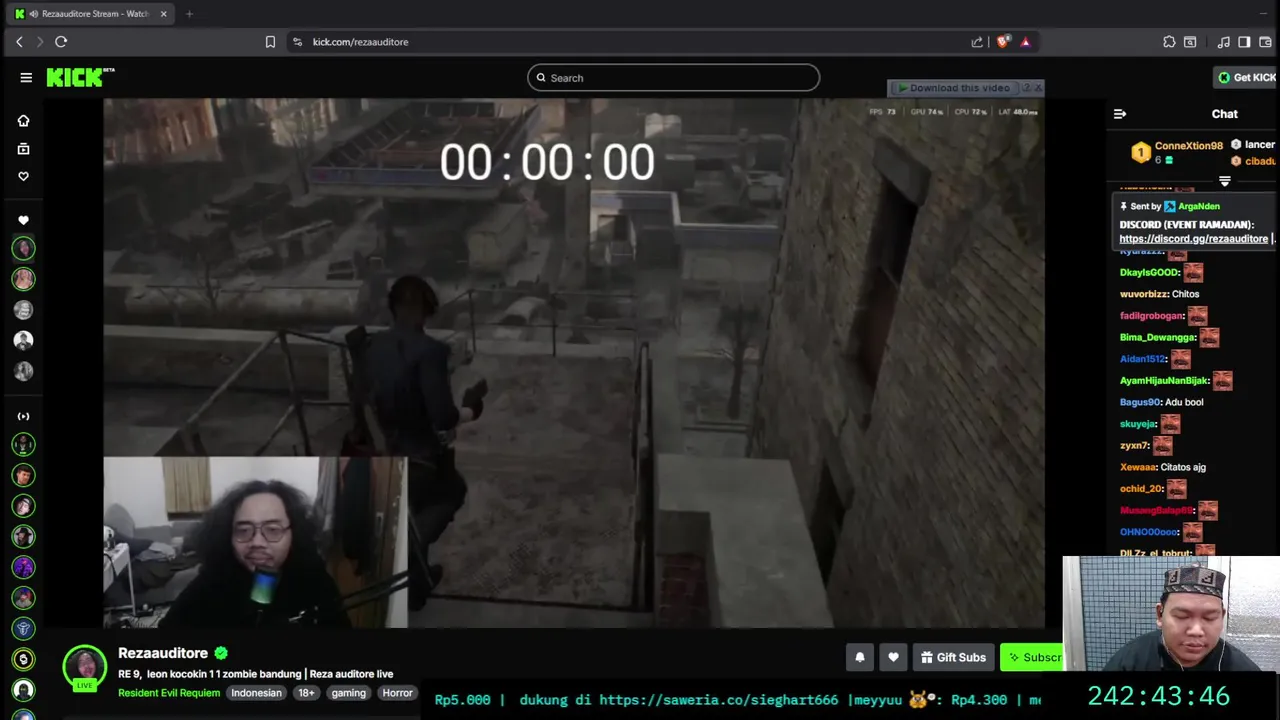The width and height of the screenshot is (1280, 720).
Task: Click the stream video player
Action: (x=574, y=363)
